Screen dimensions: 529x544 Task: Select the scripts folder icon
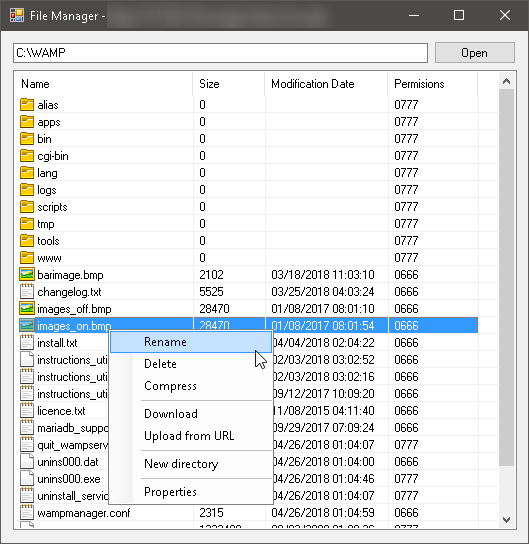tap(27, 206)
